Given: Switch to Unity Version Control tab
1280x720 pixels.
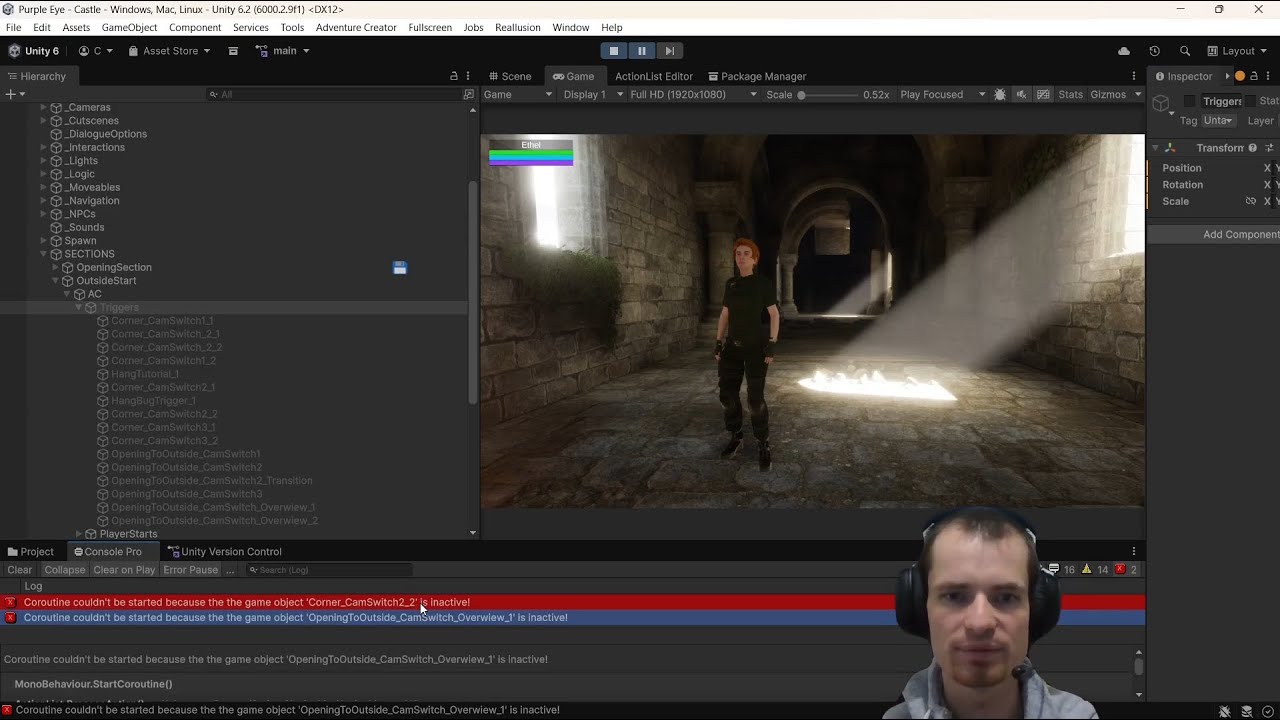Looking at the screenshot, I should click(224, 552).
